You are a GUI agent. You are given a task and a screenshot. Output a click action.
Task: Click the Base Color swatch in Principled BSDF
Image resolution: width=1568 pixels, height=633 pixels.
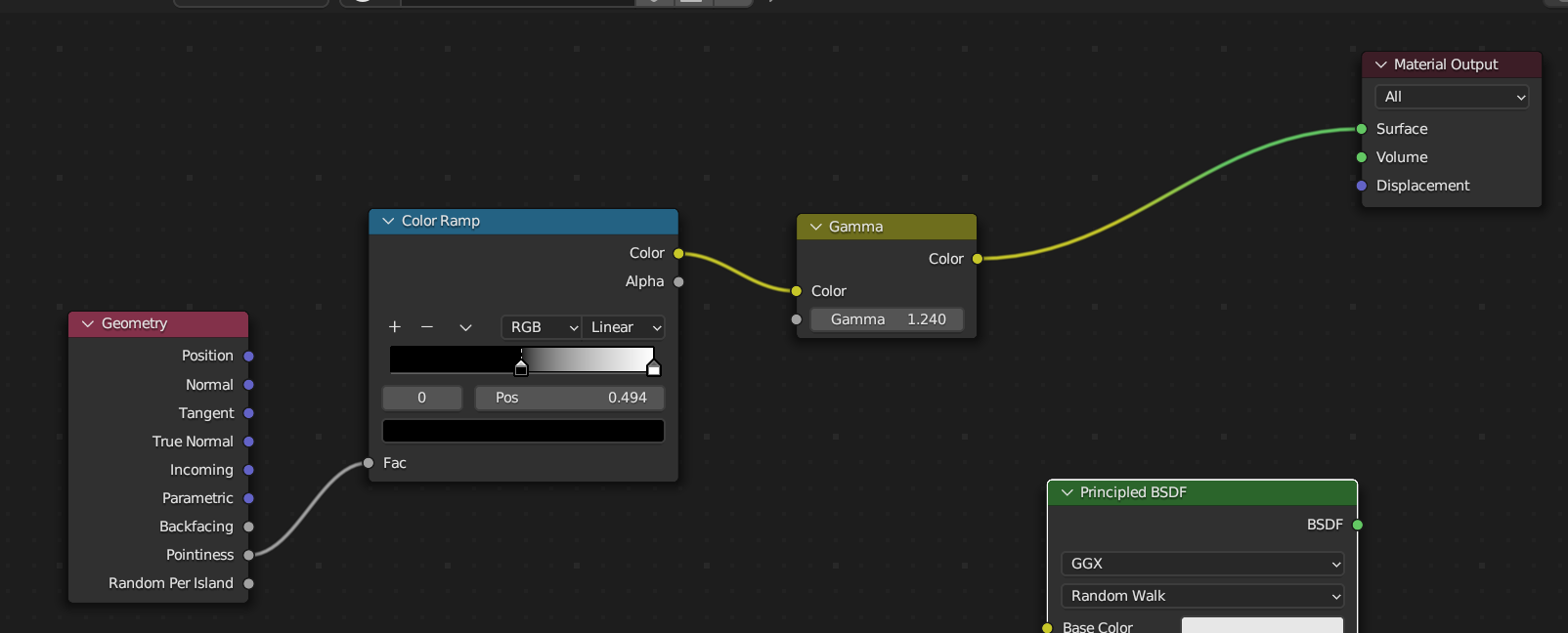click(1262, 625)
